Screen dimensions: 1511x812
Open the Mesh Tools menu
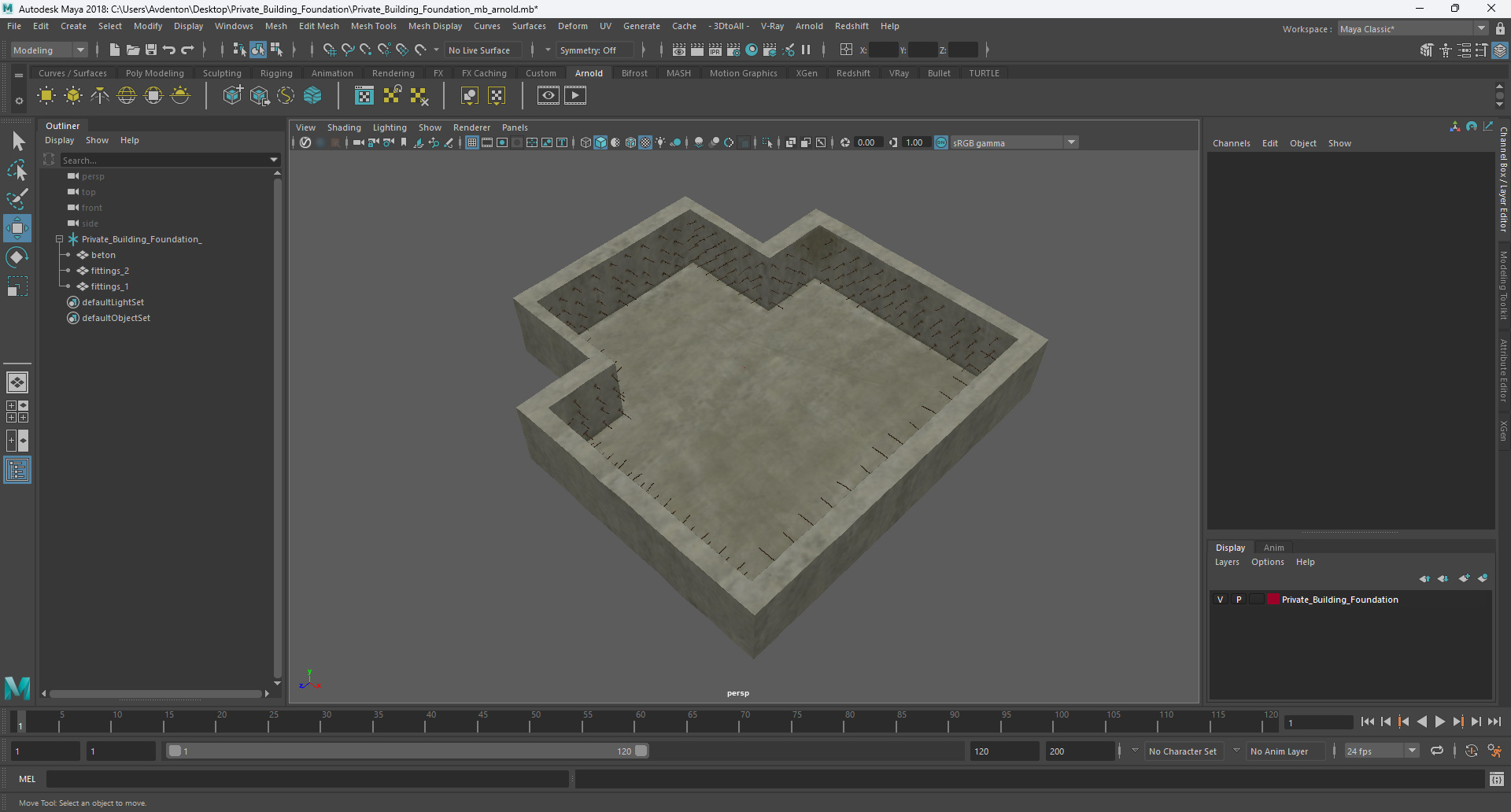pos(373,26)
